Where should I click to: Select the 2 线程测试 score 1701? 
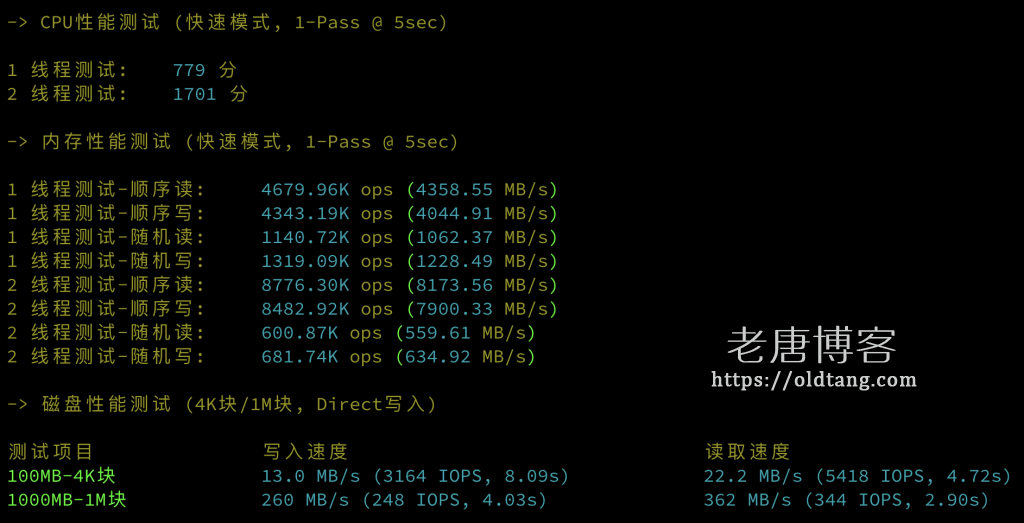194,94
